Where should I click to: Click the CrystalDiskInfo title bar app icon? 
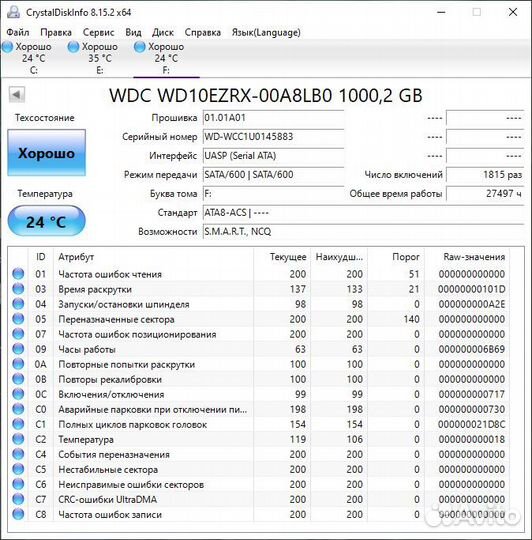tap(13, 12)
